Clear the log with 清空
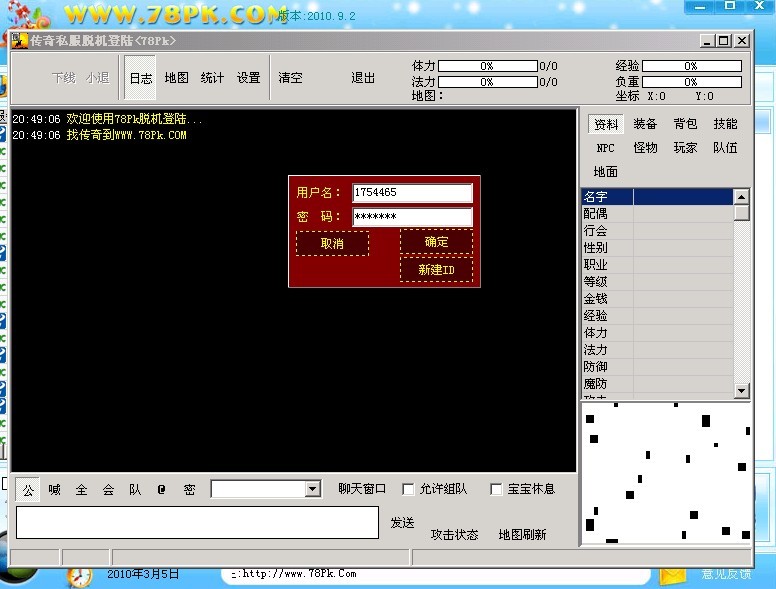776x589 pixels. click(x=290, y=78)
